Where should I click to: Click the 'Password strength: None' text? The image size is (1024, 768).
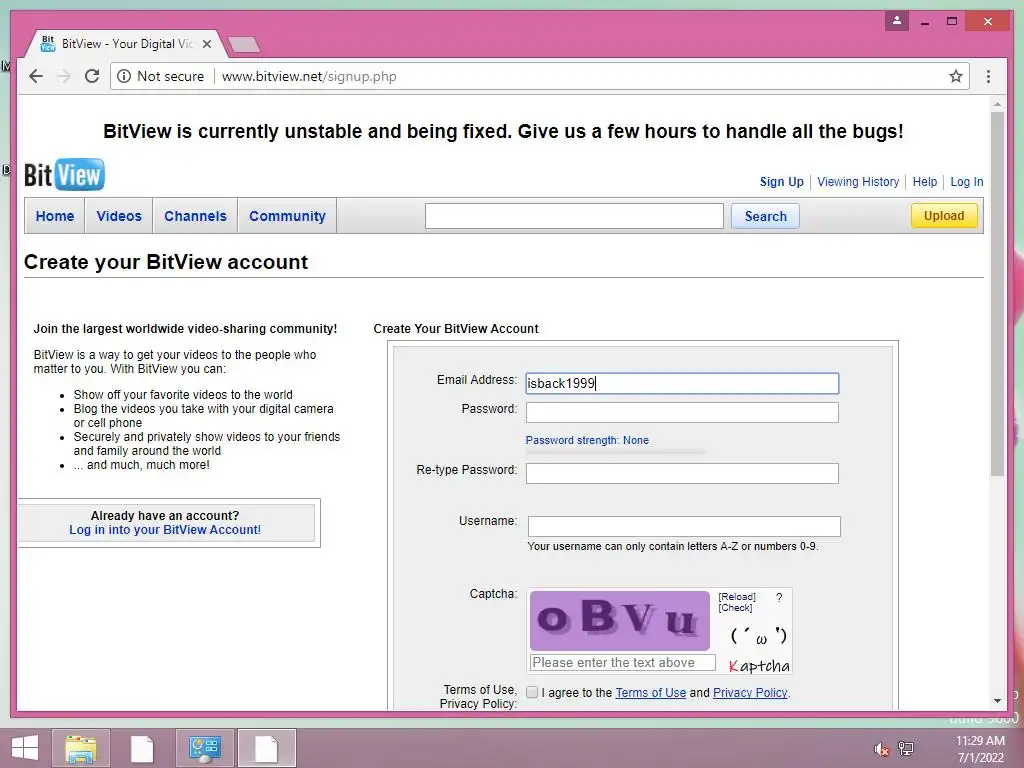(587, 440)
